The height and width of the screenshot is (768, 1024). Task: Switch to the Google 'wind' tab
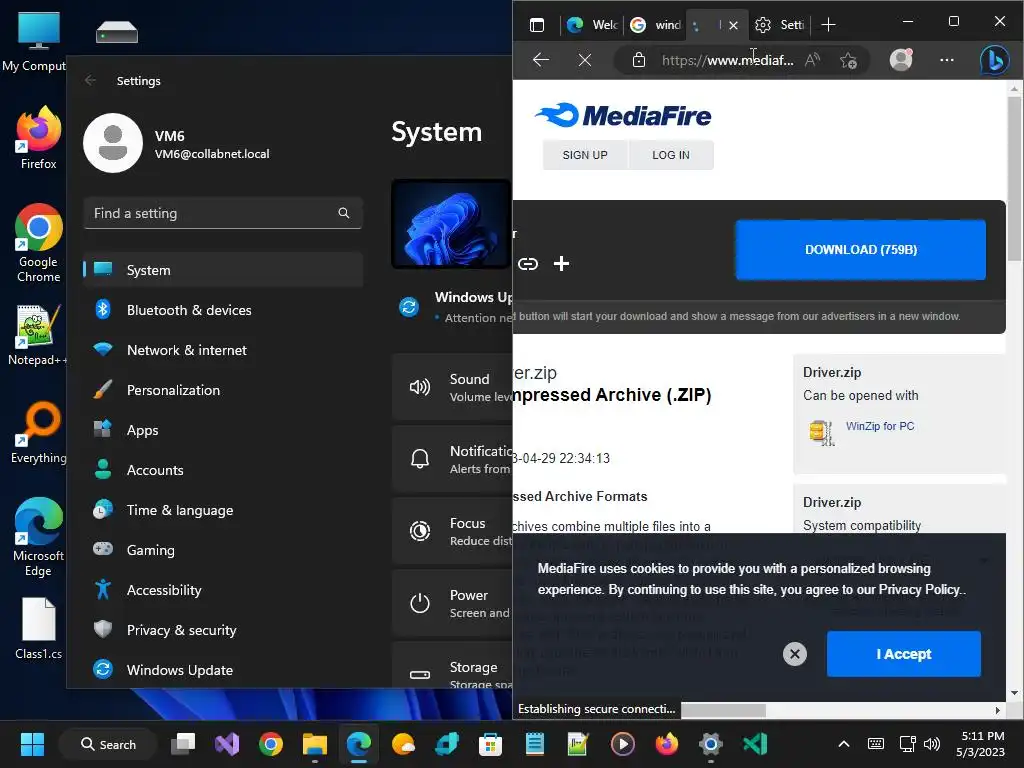(x=655, y=25)
